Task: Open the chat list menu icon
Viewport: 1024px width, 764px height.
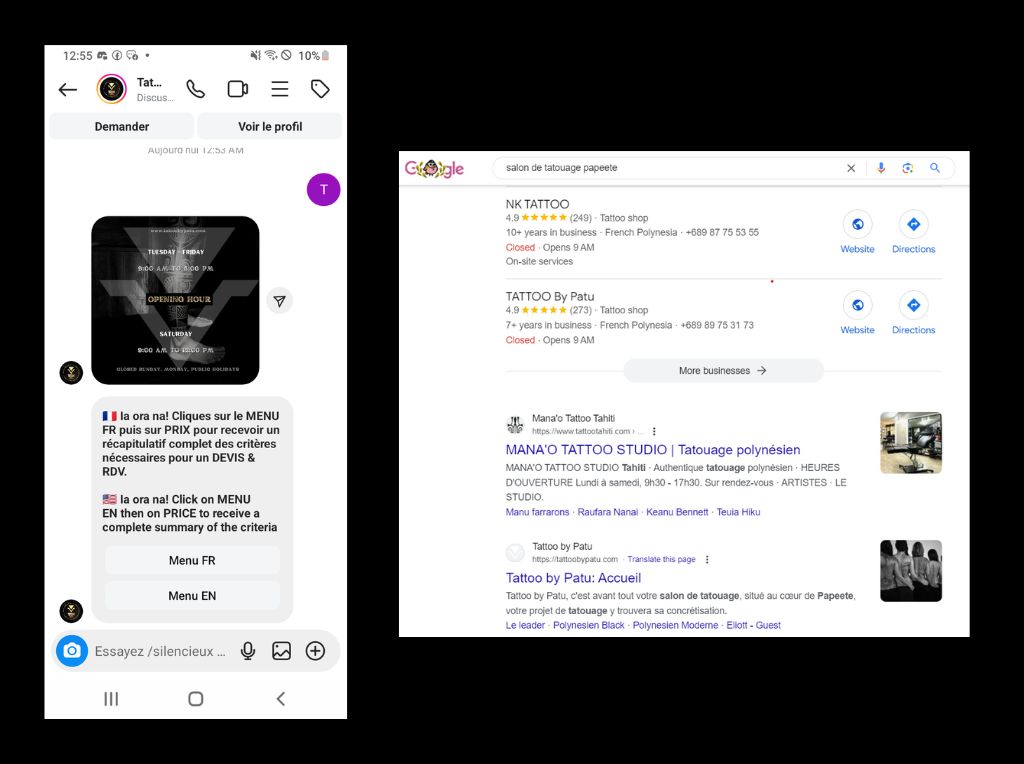Action: (280, 89)
